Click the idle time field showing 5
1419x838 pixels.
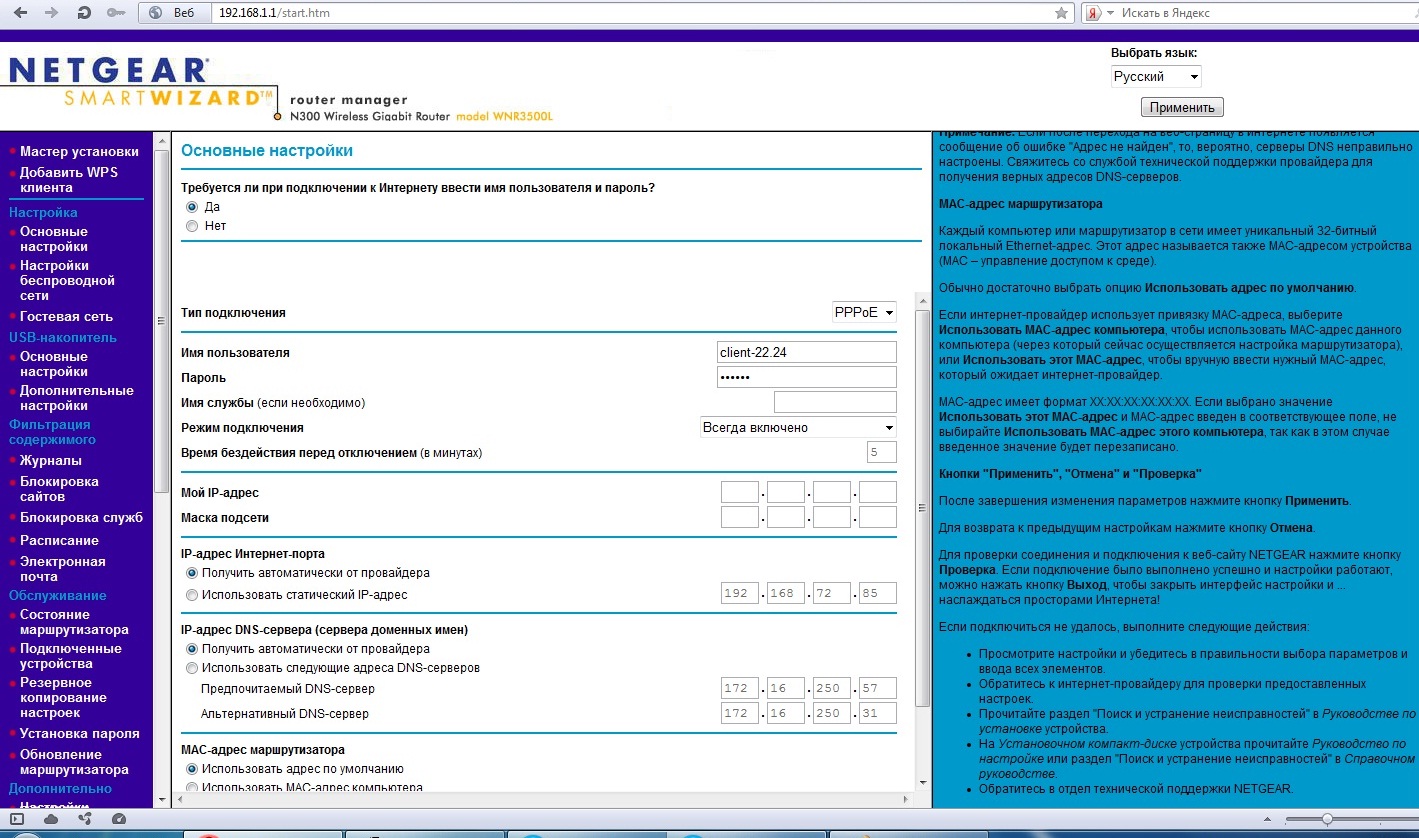(882, 452)
